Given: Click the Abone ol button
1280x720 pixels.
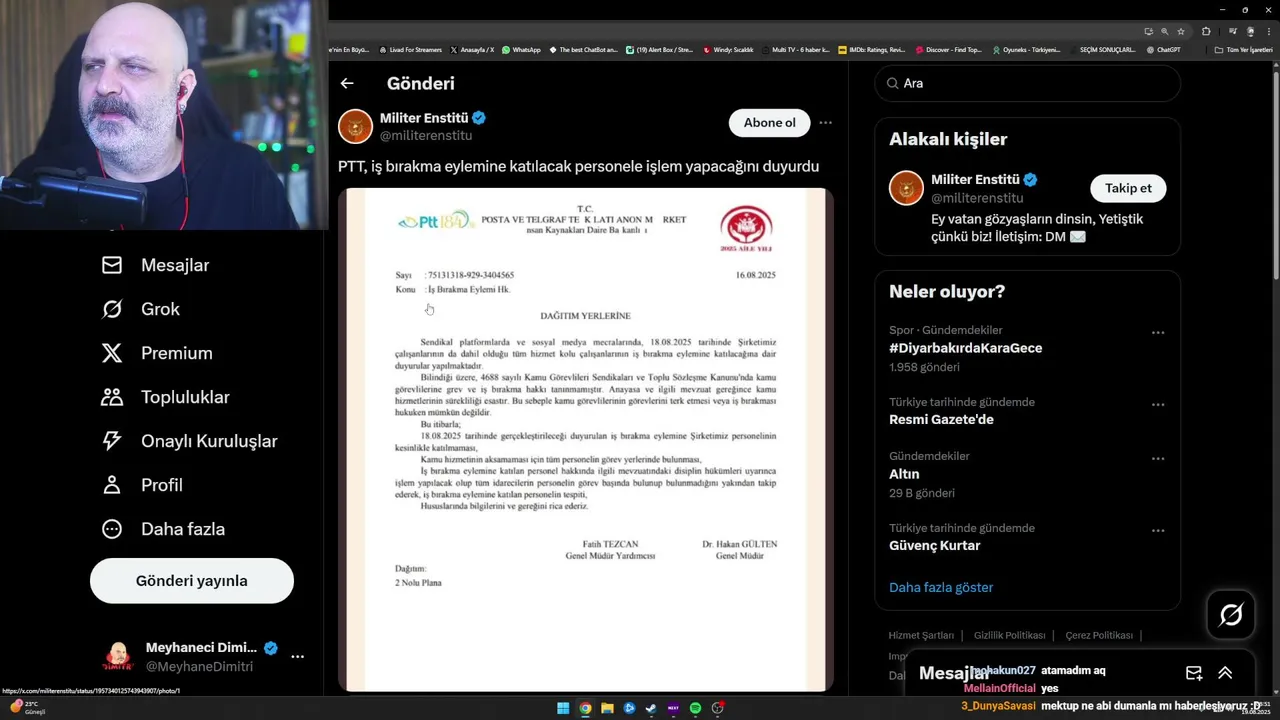Looking at the screenshot, I should pyautogui.click(x=770, y=123).
